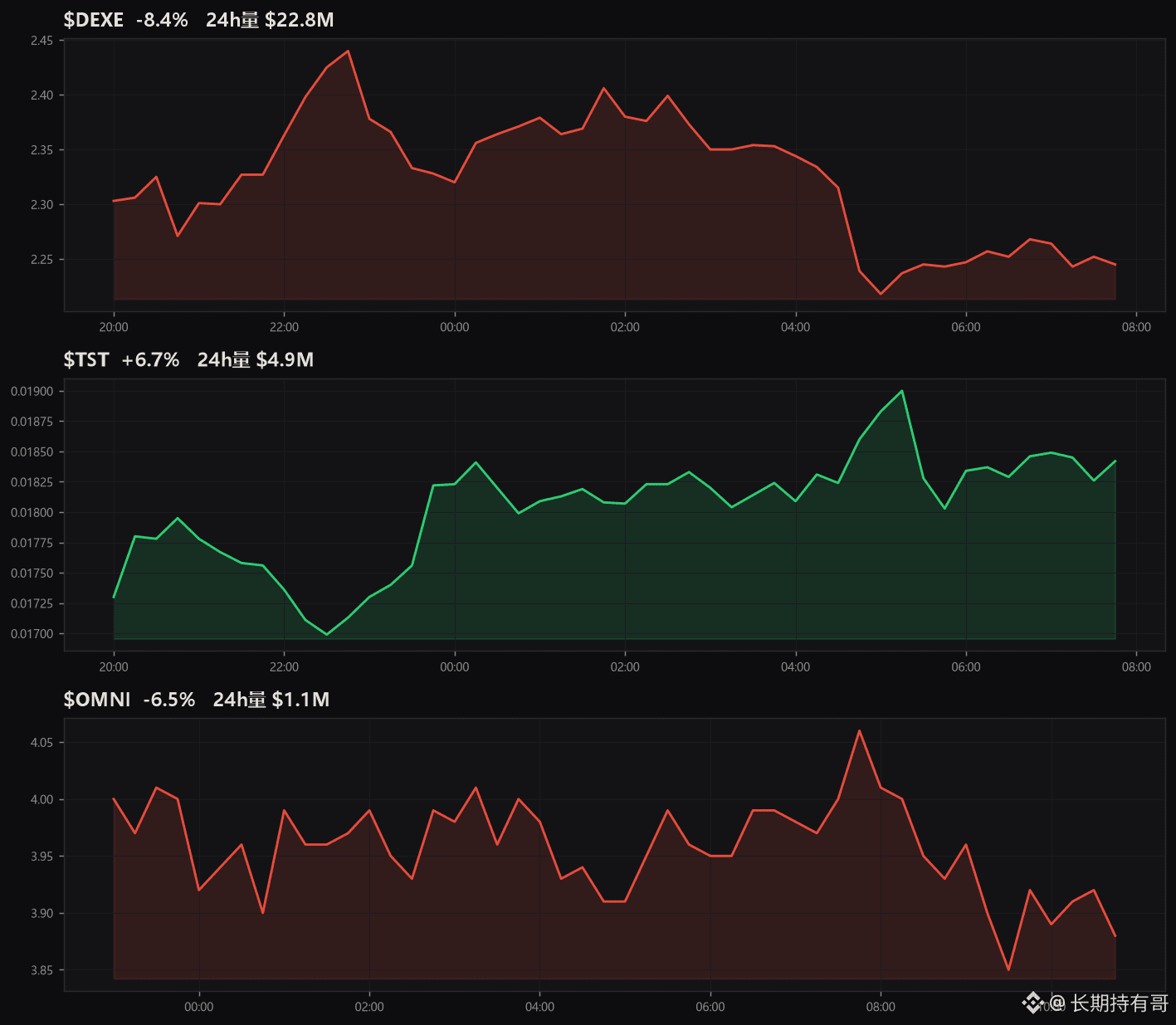This screenshot has width=1176, height=1025.
Task: Click the 00:00 label under OMNI chart
Action: (199, 1007)
